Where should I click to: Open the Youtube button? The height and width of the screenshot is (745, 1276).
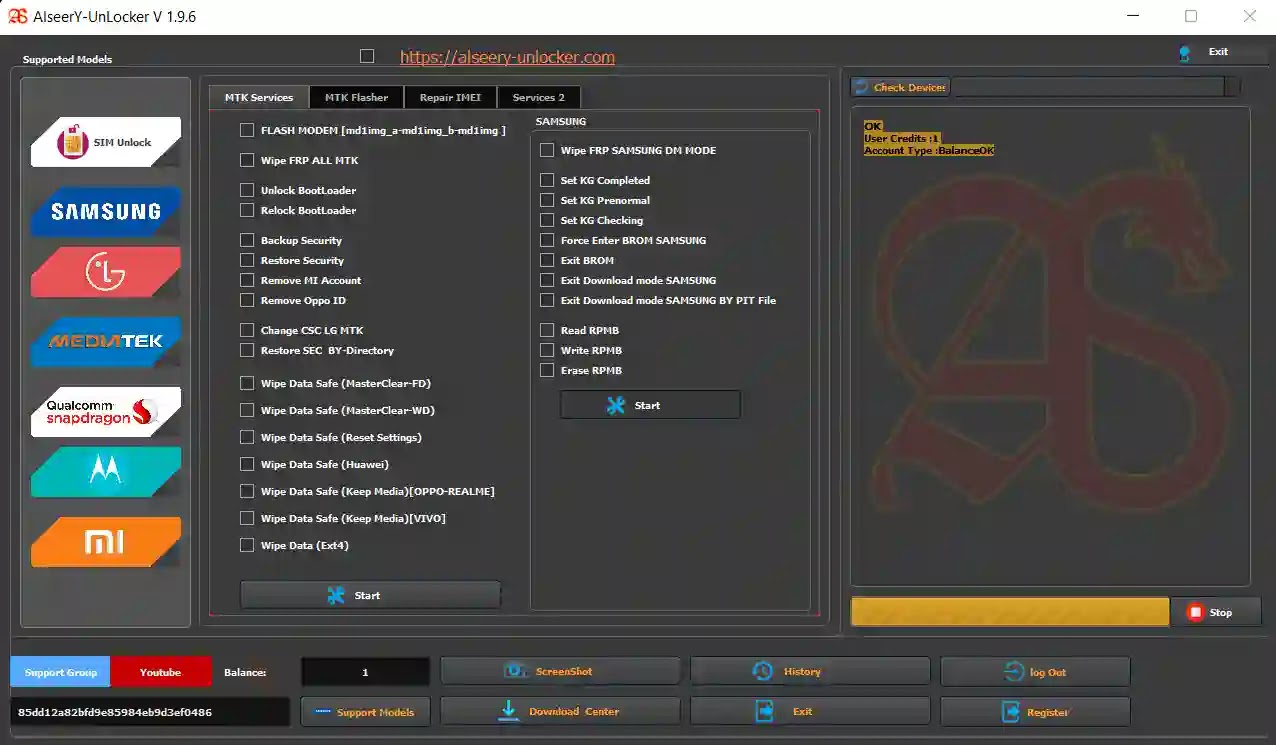[x=161, y=672]
